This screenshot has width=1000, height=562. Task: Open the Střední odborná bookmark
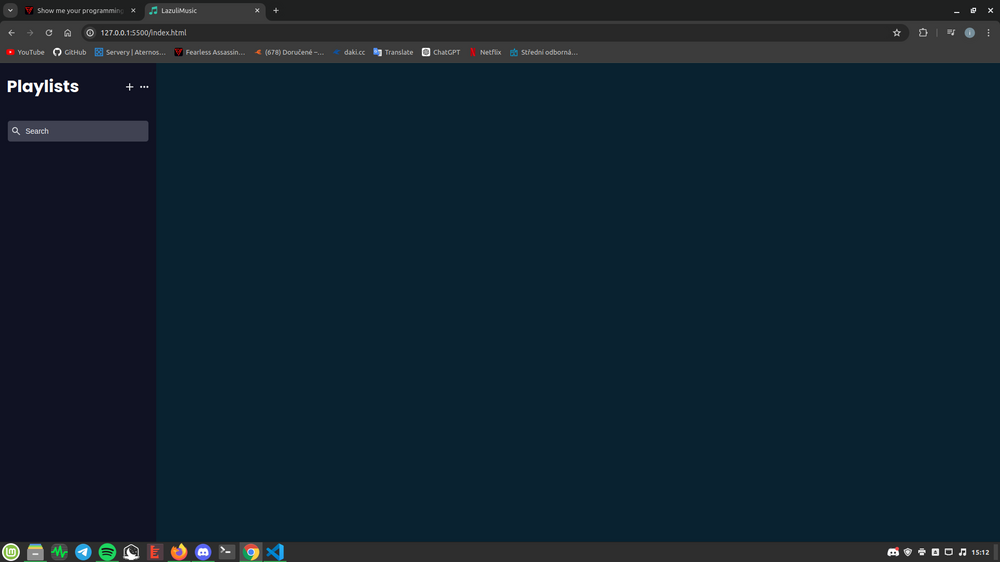(544, 52)
